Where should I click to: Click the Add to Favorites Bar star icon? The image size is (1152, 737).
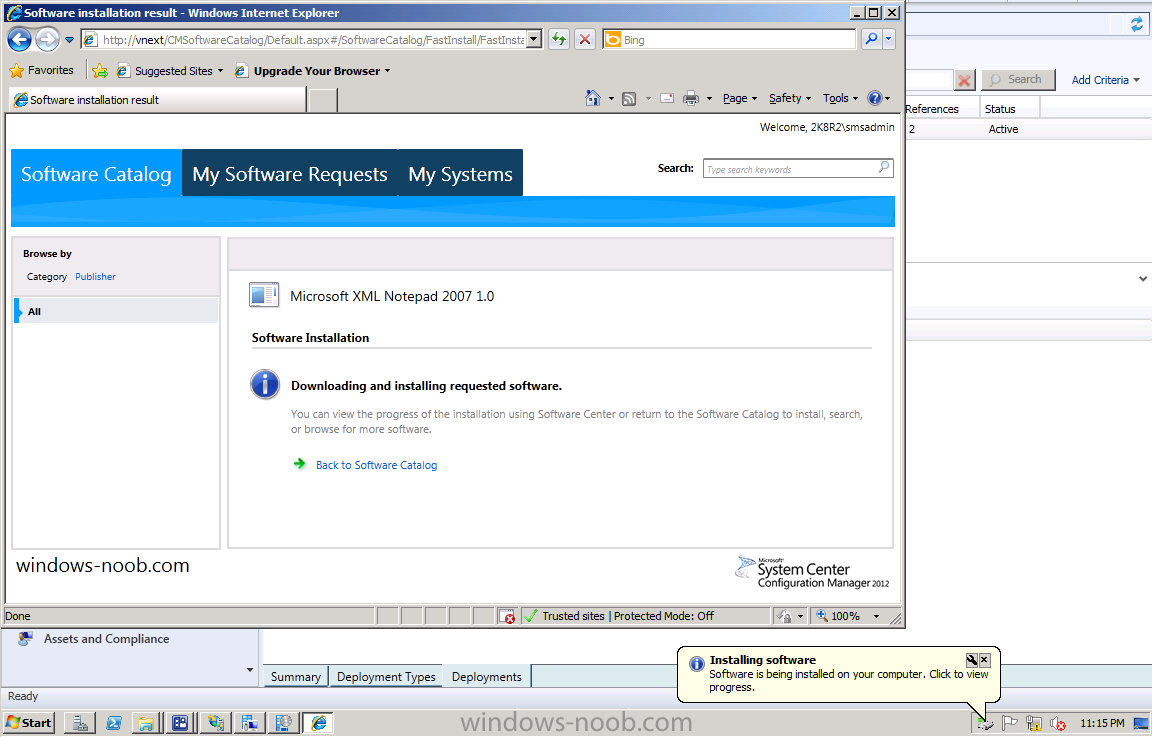pos(100,71)
